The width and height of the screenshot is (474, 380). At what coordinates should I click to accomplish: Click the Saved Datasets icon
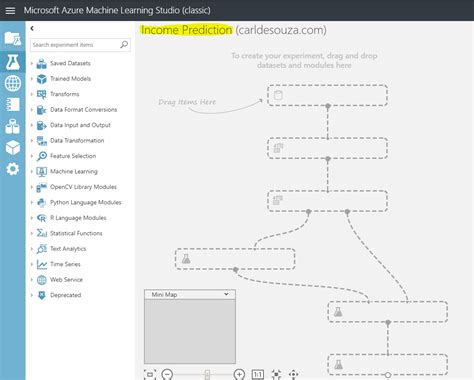(x=41, y=63)
